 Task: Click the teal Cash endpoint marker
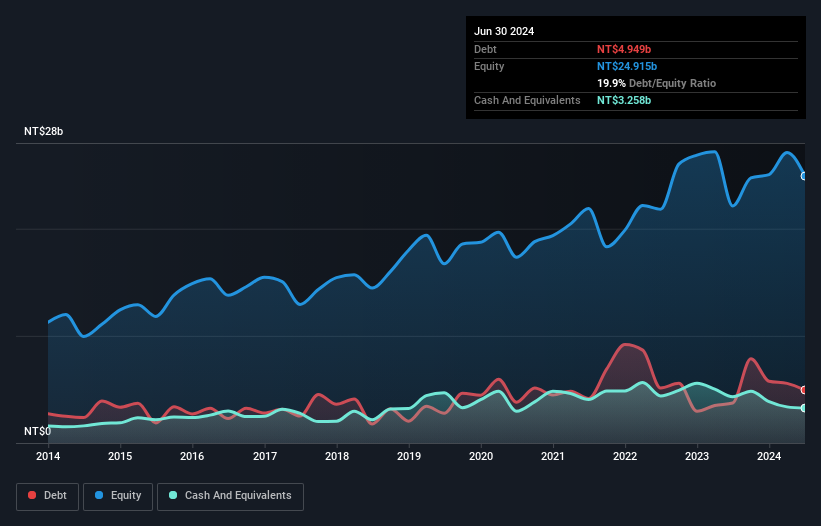click(x=804, y=408)
